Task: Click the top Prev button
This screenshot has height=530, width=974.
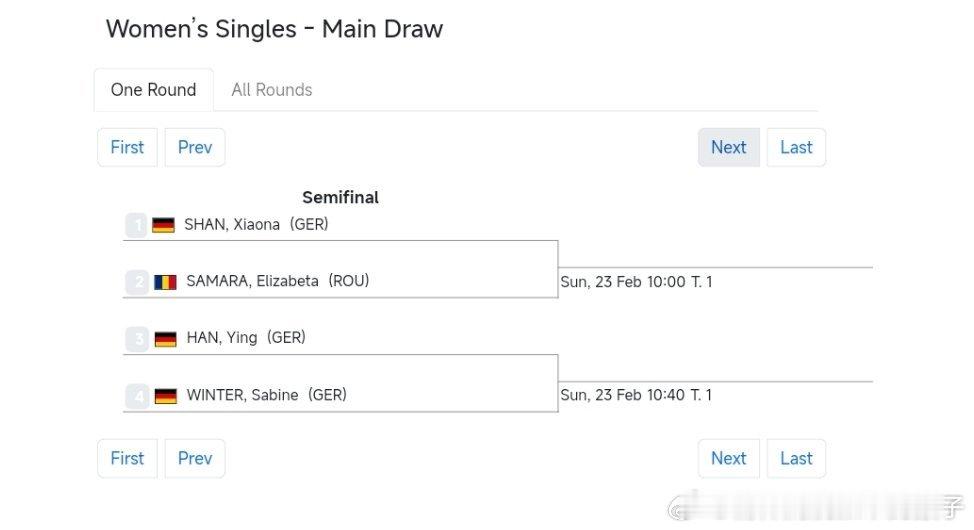Action: [195, 147]
